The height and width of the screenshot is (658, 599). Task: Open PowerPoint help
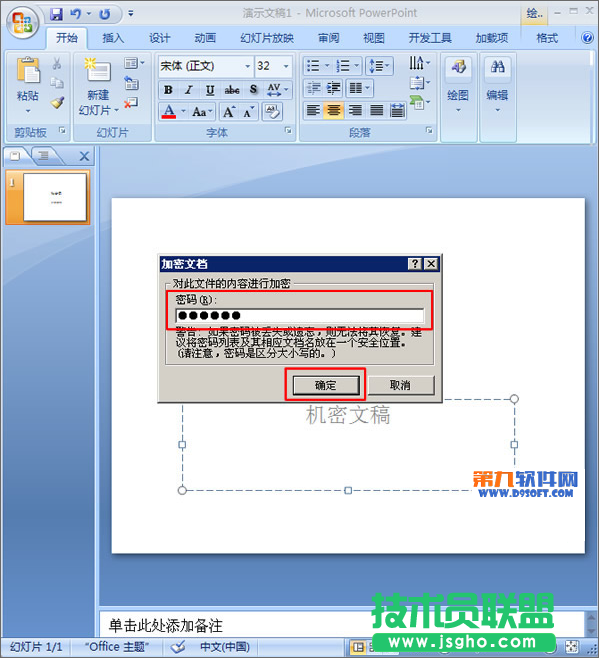pos(587,38)
